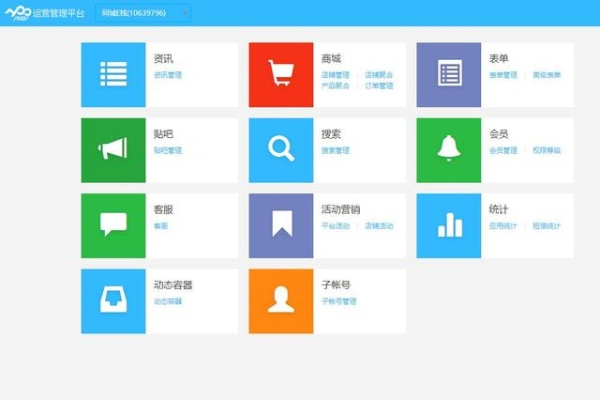Viewport: 600px width, 400px height.
Task: Open the 客服 chat bubble icon
Action: pos(114,226)
